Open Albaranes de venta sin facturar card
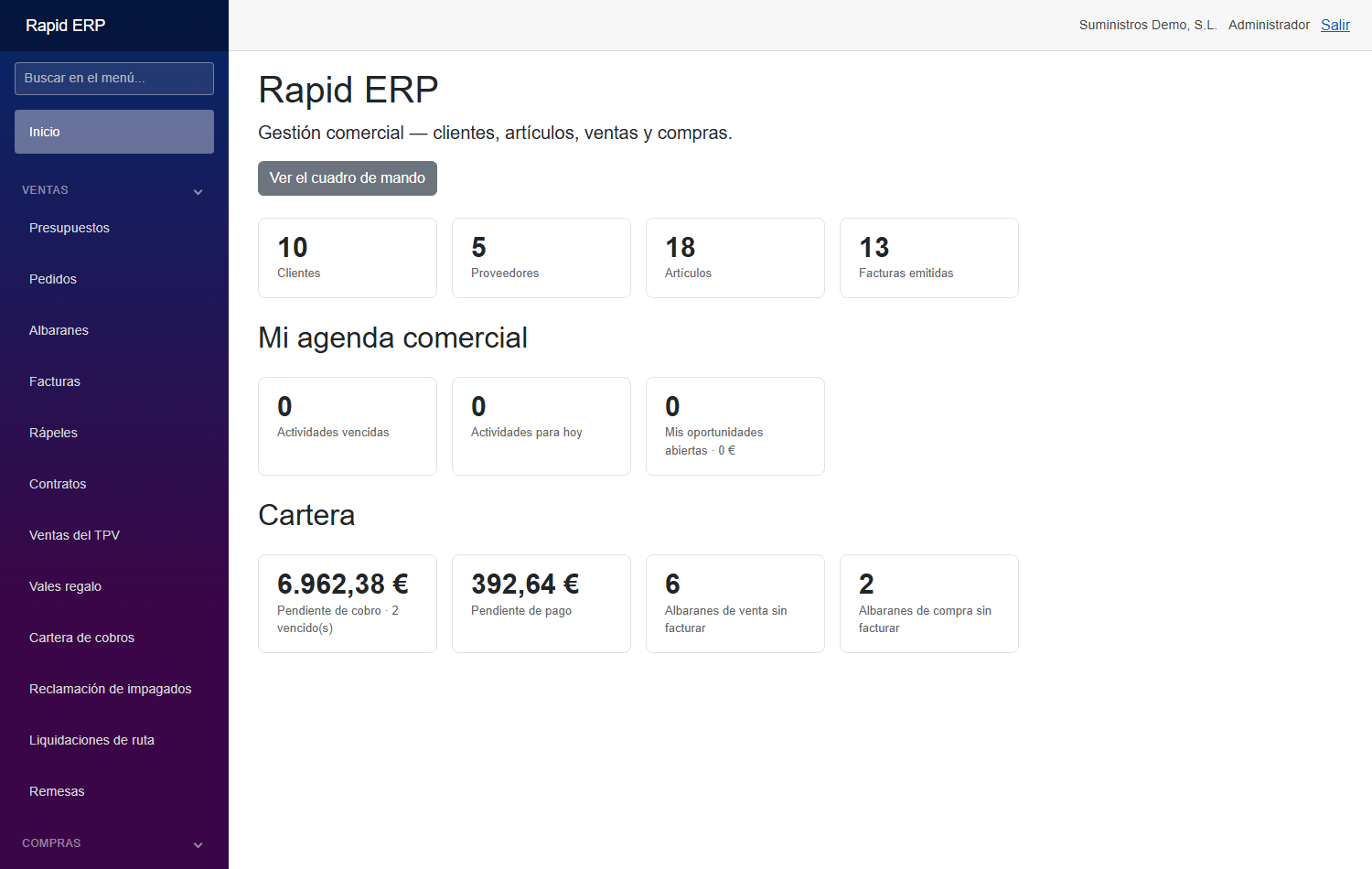 pos(735,604)
